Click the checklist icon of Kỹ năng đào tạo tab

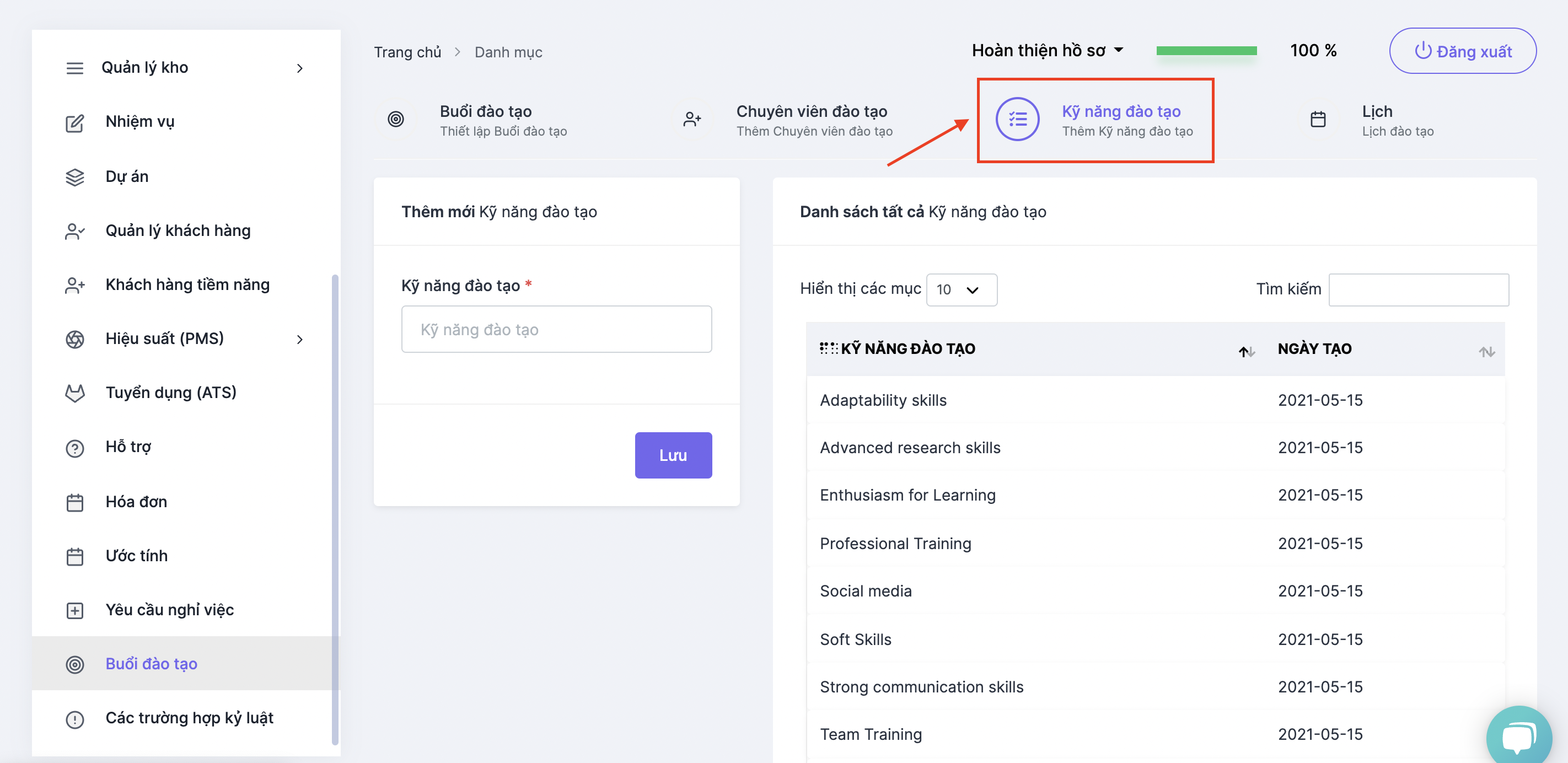1018,119
